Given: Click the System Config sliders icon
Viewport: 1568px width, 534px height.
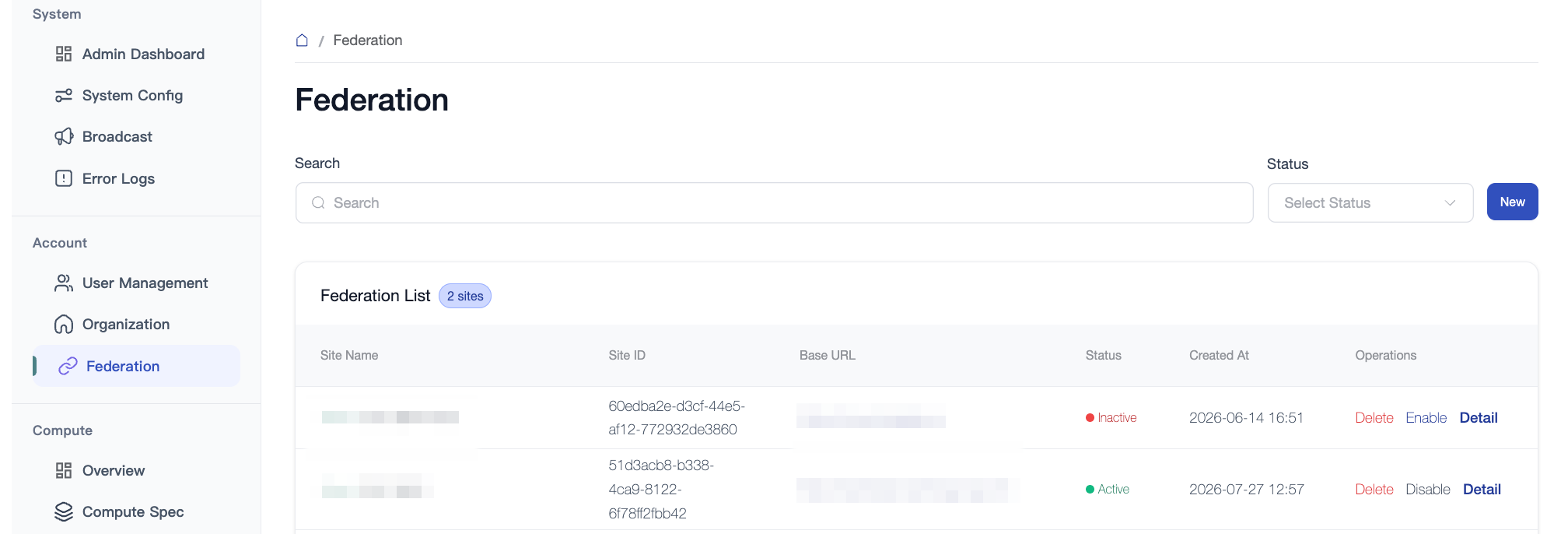Looking at the screenshot, I should pyautogui.click(x=64, y=96).
